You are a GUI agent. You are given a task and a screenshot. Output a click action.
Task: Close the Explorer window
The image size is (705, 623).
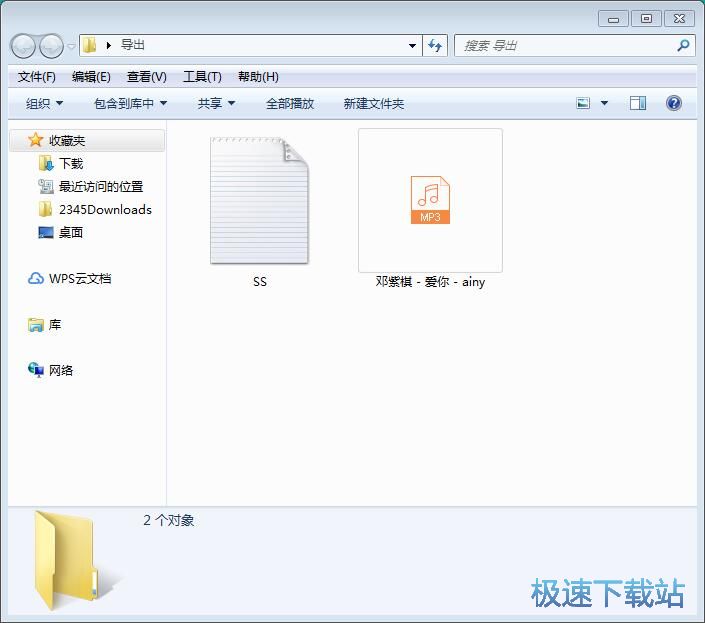pos(679,19)
